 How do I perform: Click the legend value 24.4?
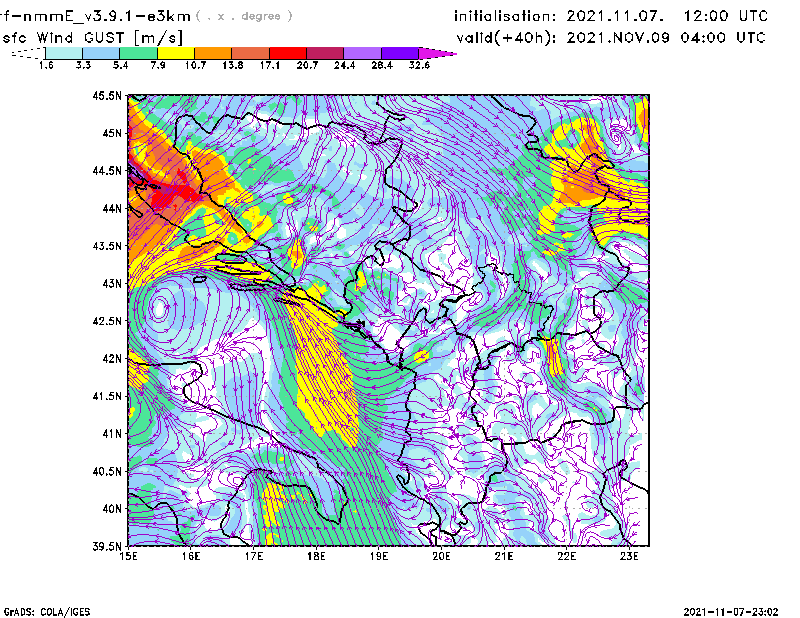pos(344,65)
